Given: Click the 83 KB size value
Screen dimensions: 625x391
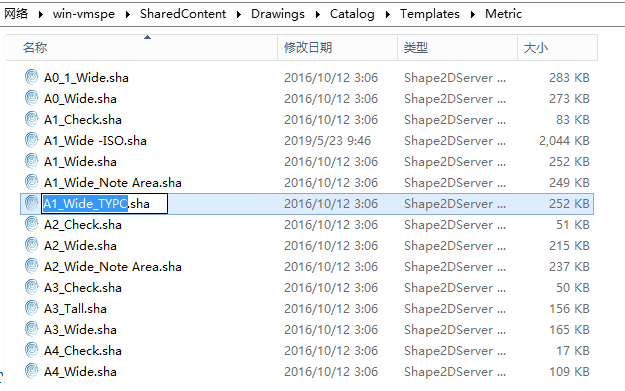Looking at the screenshot, I should coord(573,120).
